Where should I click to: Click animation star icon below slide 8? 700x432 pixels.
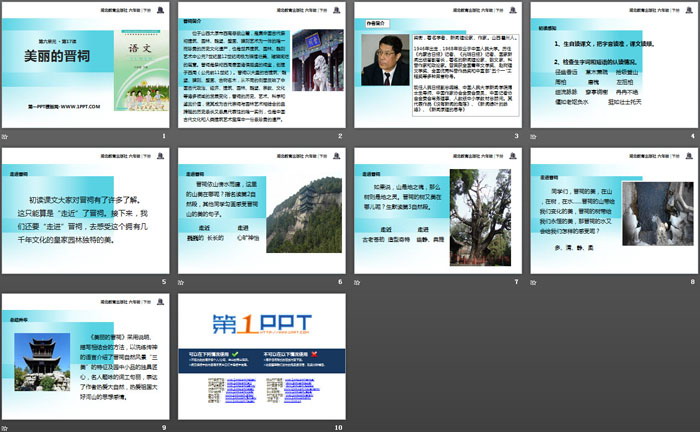533,282
